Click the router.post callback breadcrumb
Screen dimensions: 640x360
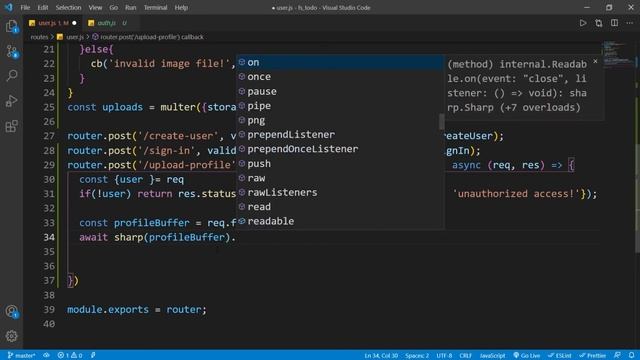point(152,37)
